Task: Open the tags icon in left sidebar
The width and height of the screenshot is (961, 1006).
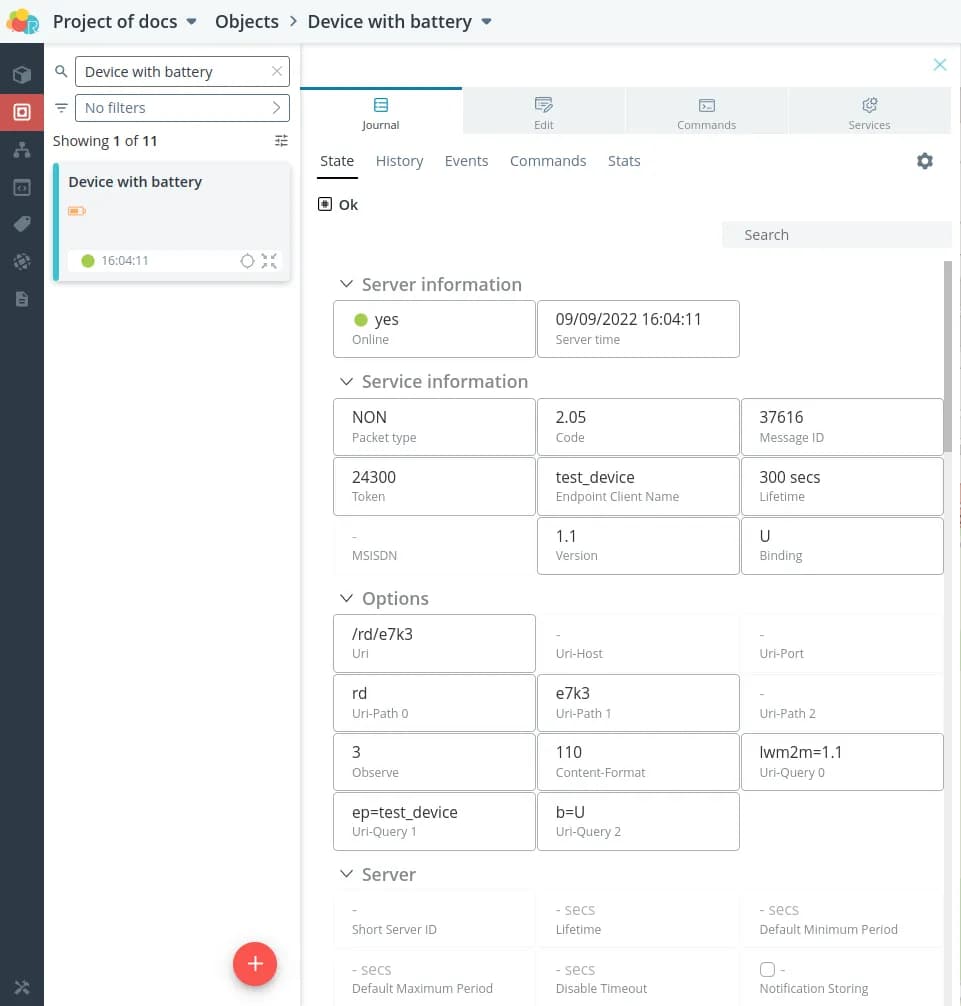Action: click(x=22, y=224)
